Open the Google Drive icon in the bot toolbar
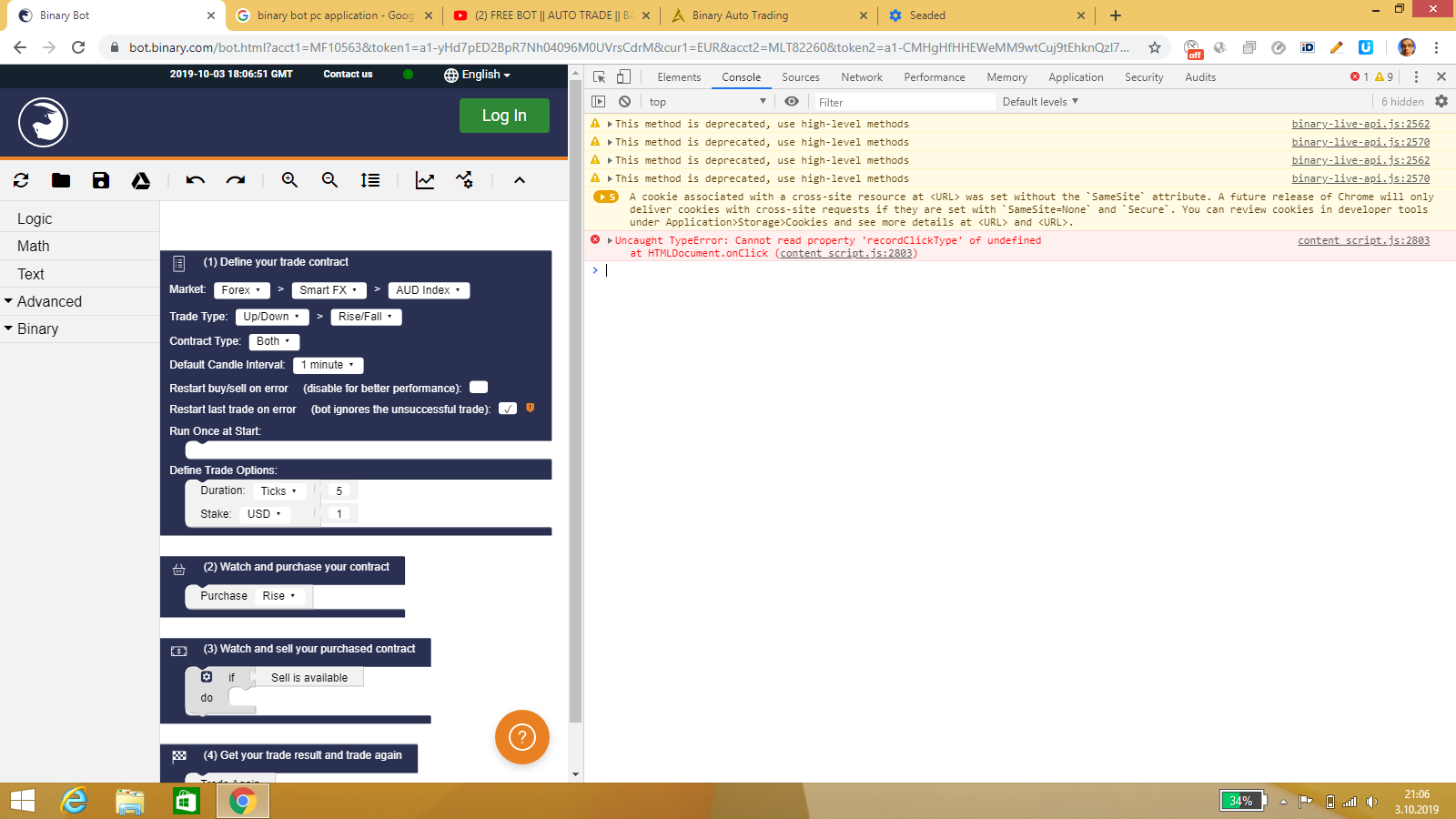The image size is (1456, 819). click(x=141, y=180)
